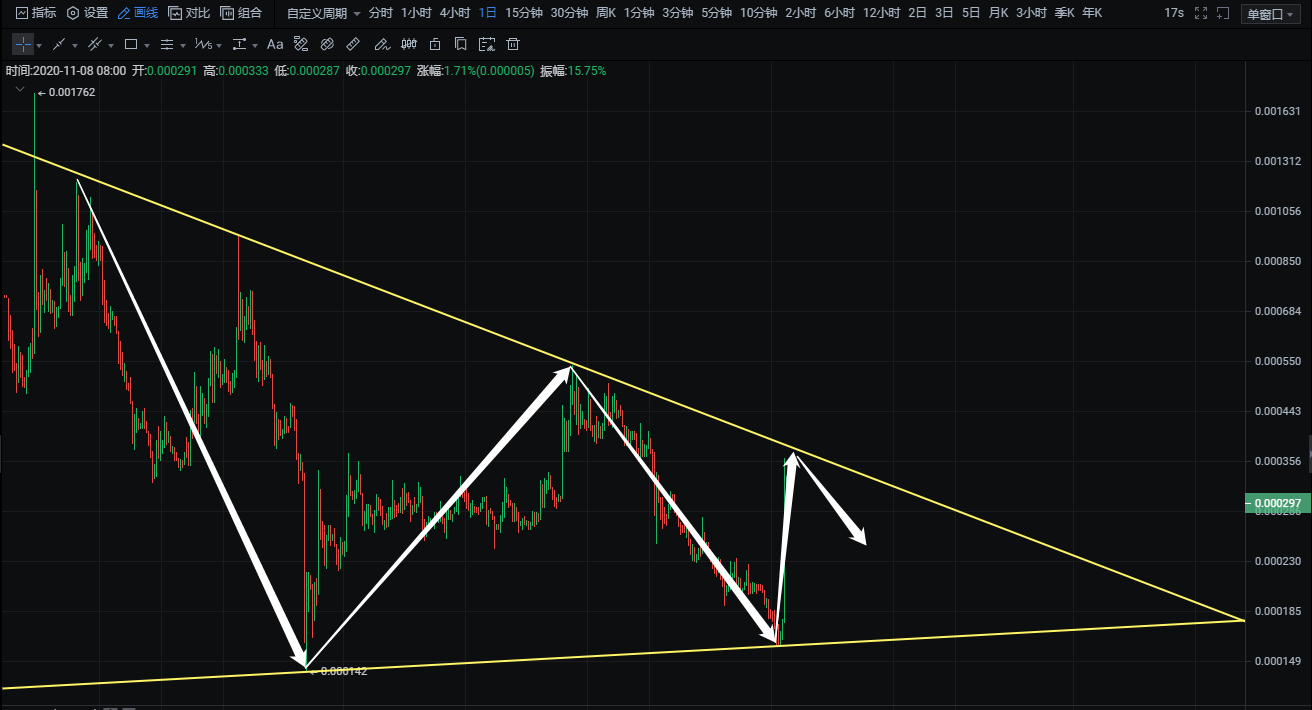Screen dimensions: 1312x710
Task: Select the ruler measurement tool
Action: pyautogui.click(x=353, y=44)
